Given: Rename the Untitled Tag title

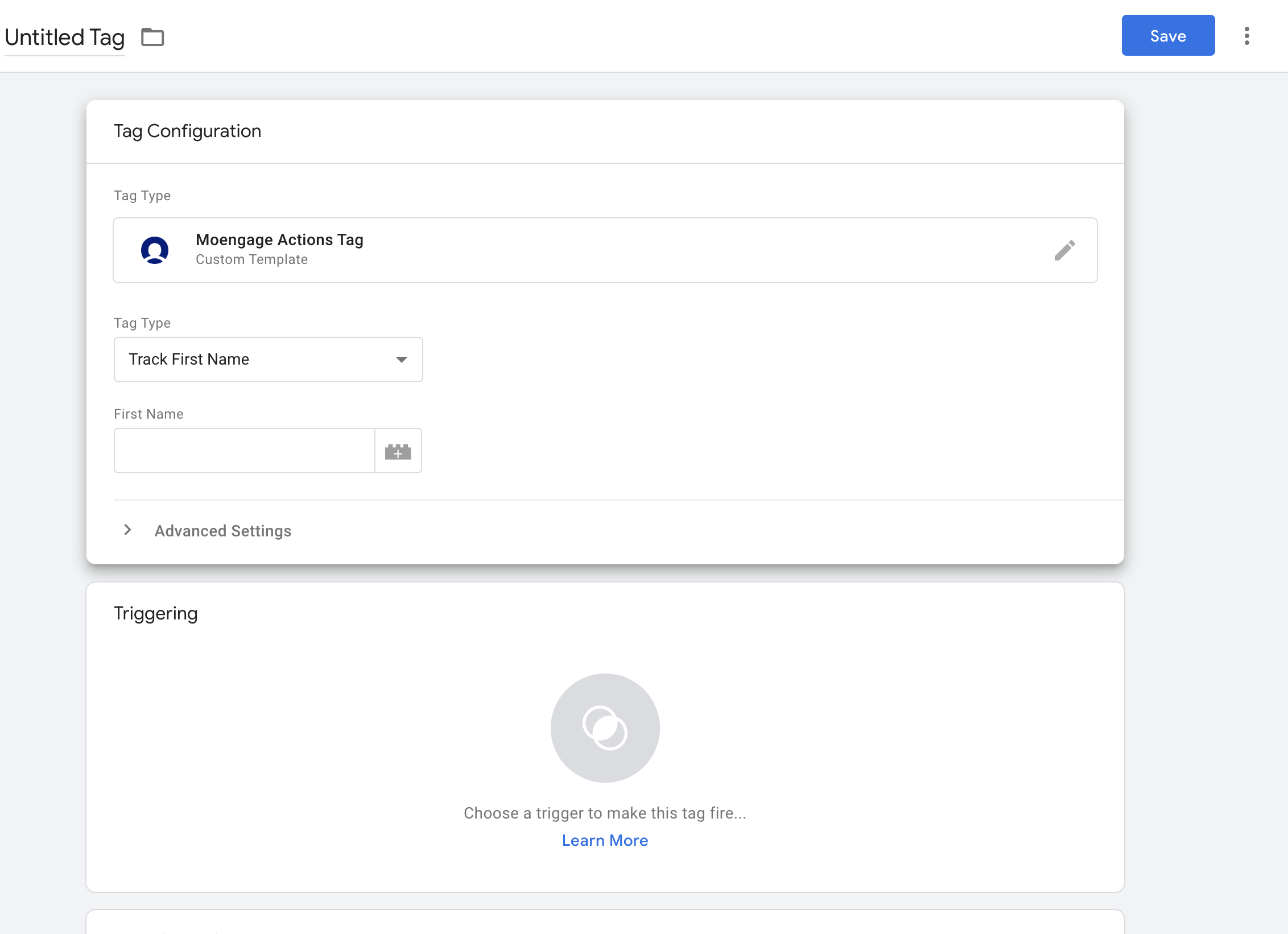Looking at the screenshot, I should pyautogui.click(x=65, y=38).
